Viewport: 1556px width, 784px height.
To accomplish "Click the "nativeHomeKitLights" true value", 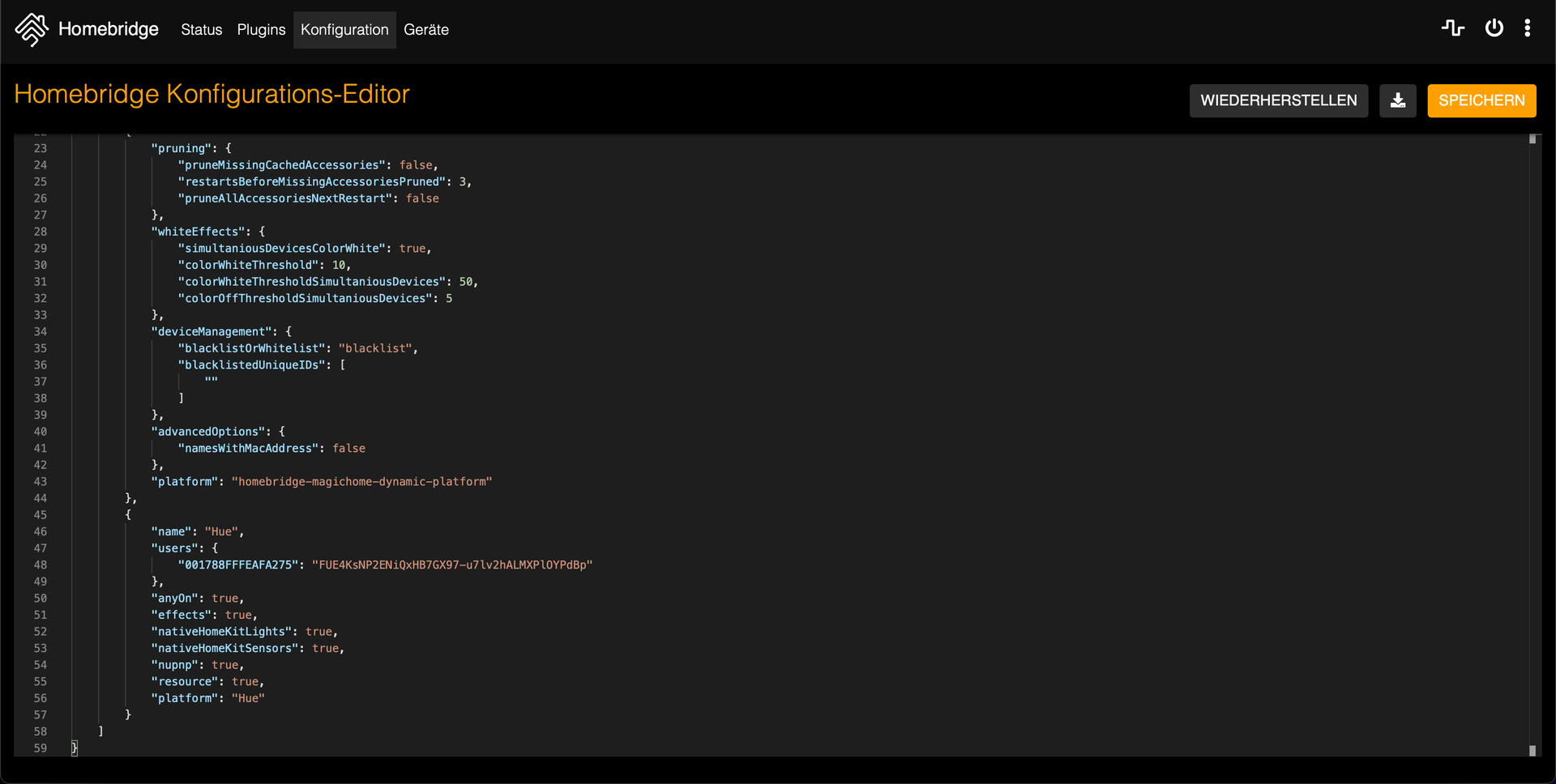I will (318, 632).
